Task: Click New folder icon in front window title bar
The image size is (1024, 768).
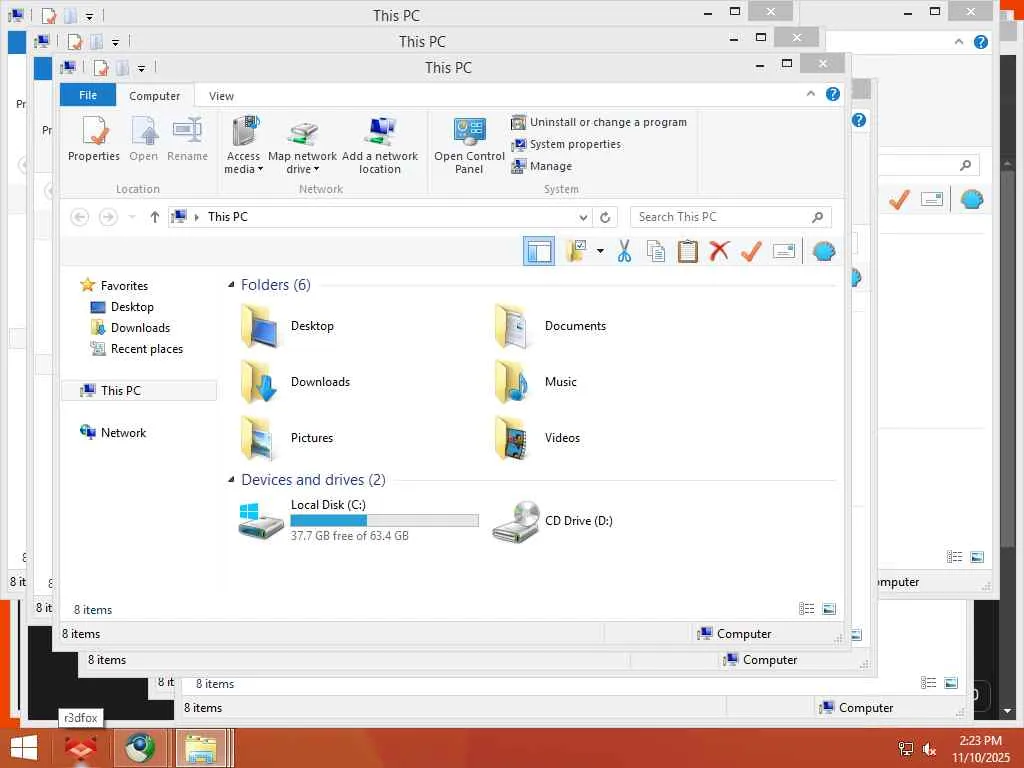Action: [x=122, y=67]
